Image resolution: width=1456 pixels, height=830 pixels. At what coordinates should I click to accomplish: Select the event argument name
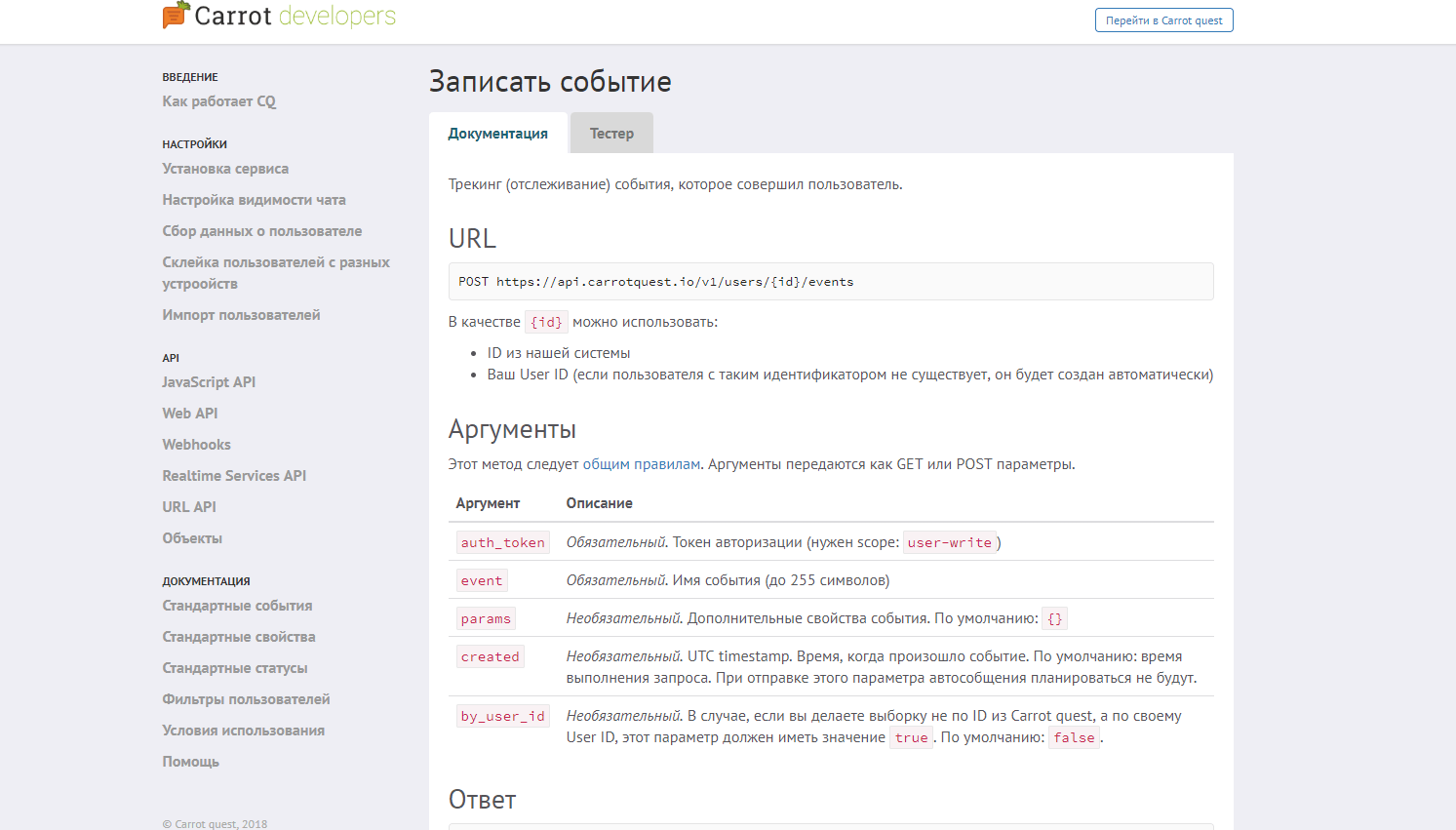pos(482,580)
